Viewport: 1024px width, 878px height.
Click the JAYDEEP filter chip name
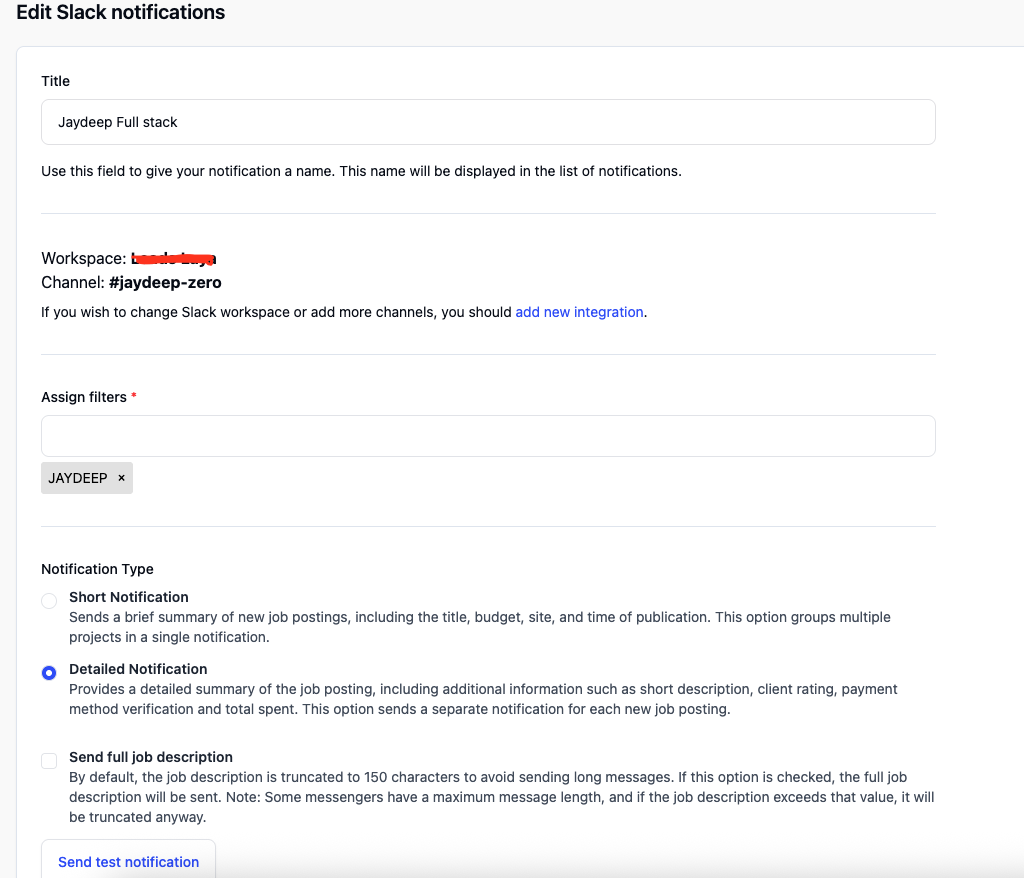78,478
